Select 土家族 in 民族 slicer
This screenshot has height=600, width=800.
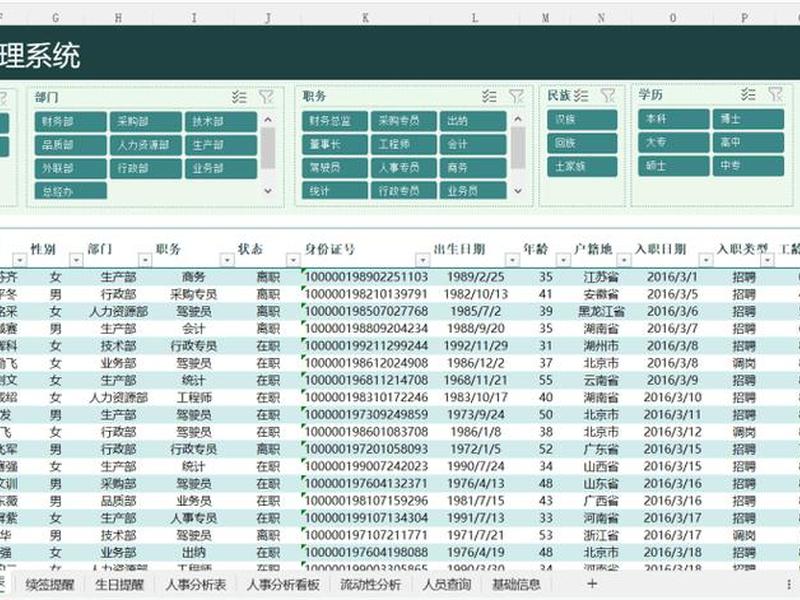click(x=582, y=166)
